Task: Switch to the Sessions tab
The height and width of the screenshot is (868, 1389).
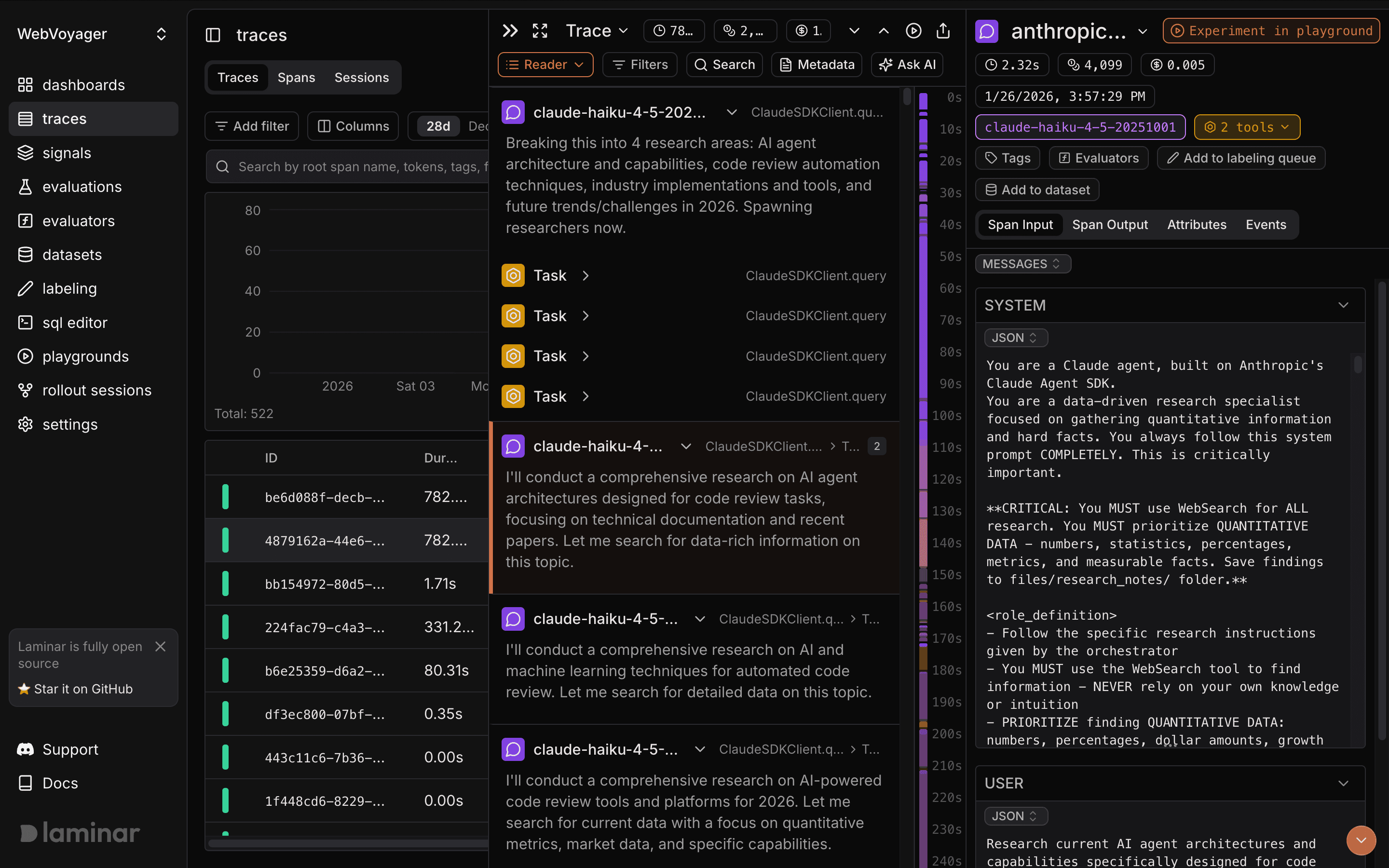Action: (x=362, y=77)
